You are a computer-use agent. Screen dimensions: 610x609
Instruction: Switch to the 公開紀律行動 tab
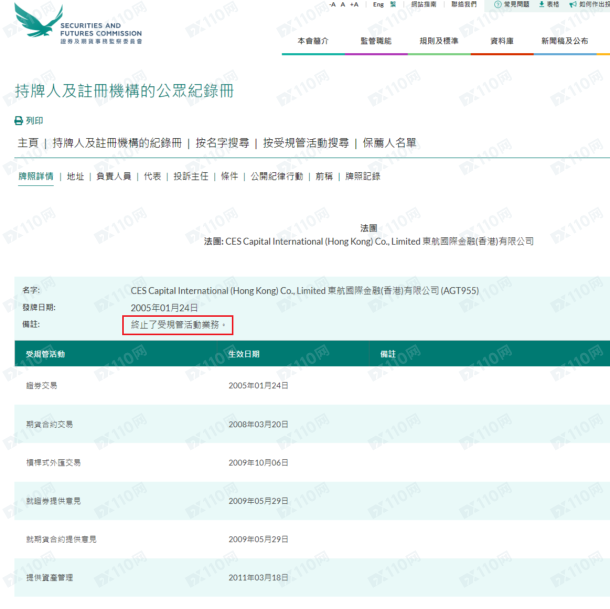[277, 176]
